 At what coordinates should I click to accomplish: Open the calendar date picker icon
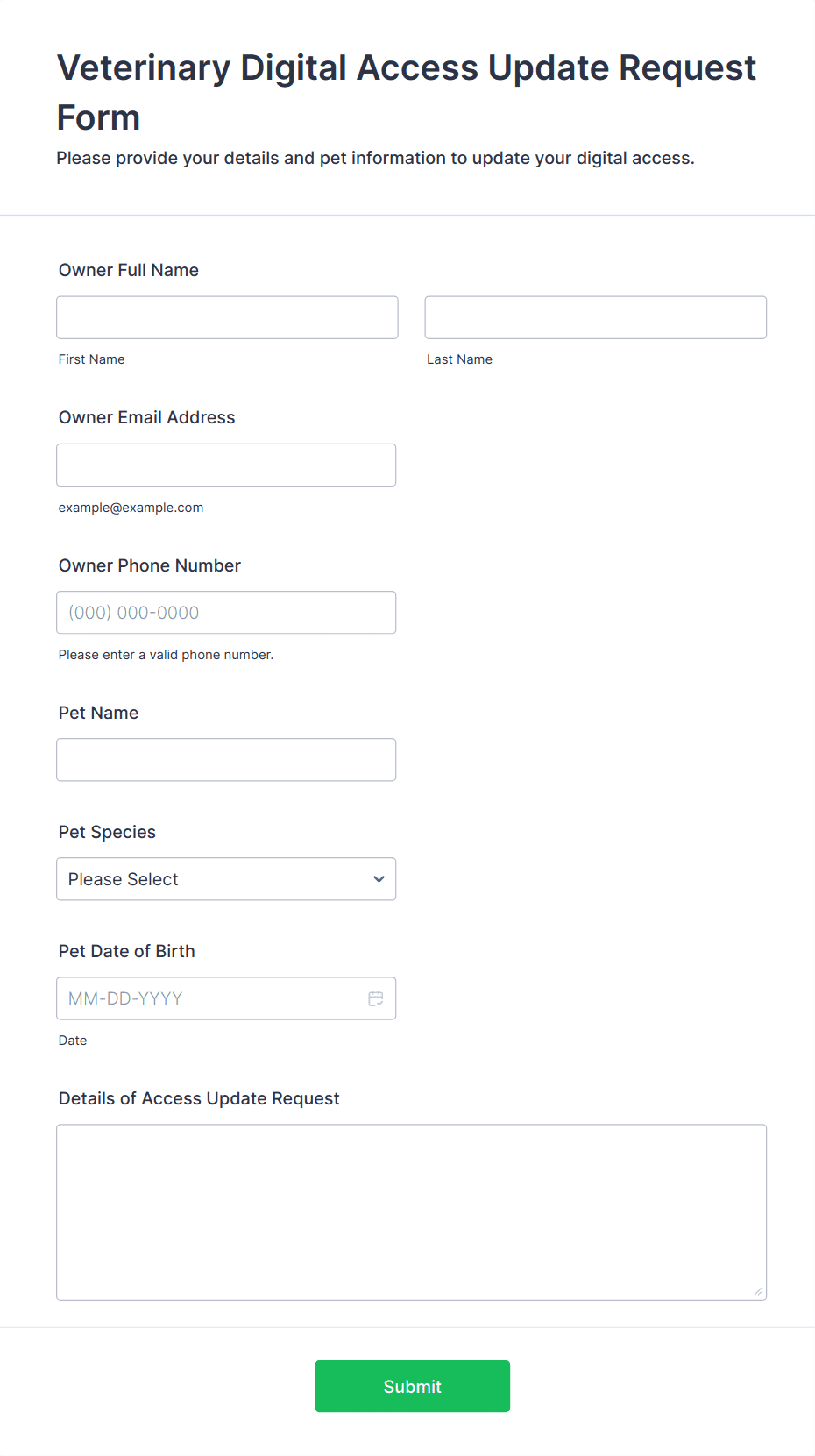[376, 998]
